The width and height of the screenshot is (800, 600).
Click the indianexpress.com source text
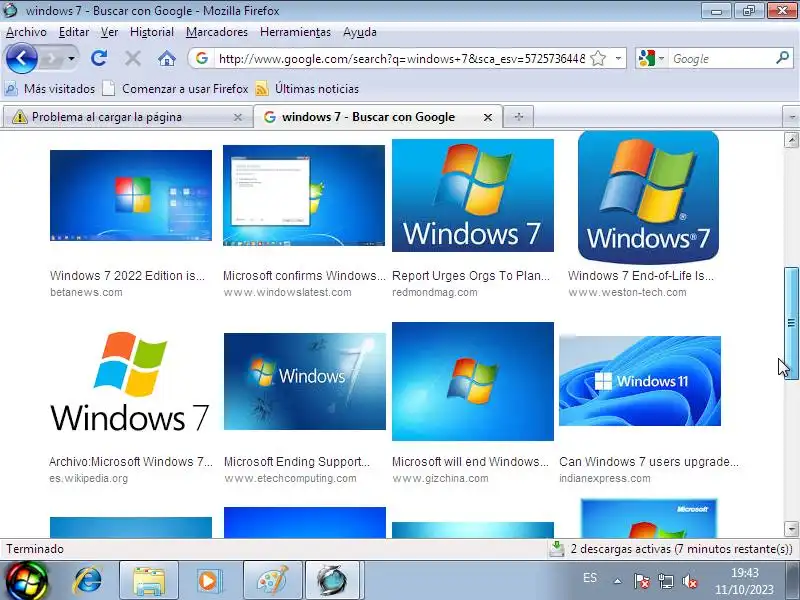click(605, 479)
